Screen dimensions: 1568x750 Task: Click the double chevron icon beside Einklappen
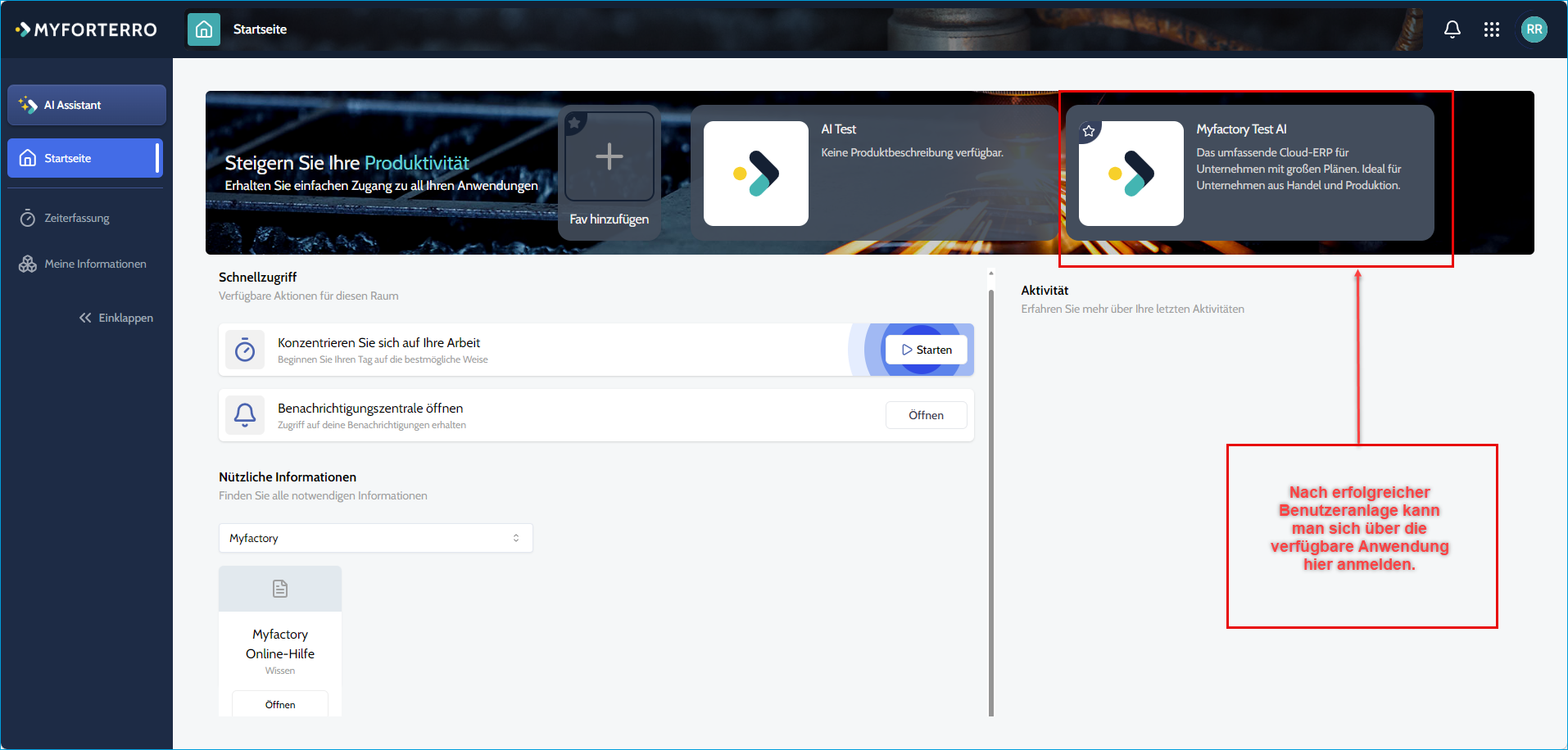tap(85, 318)
